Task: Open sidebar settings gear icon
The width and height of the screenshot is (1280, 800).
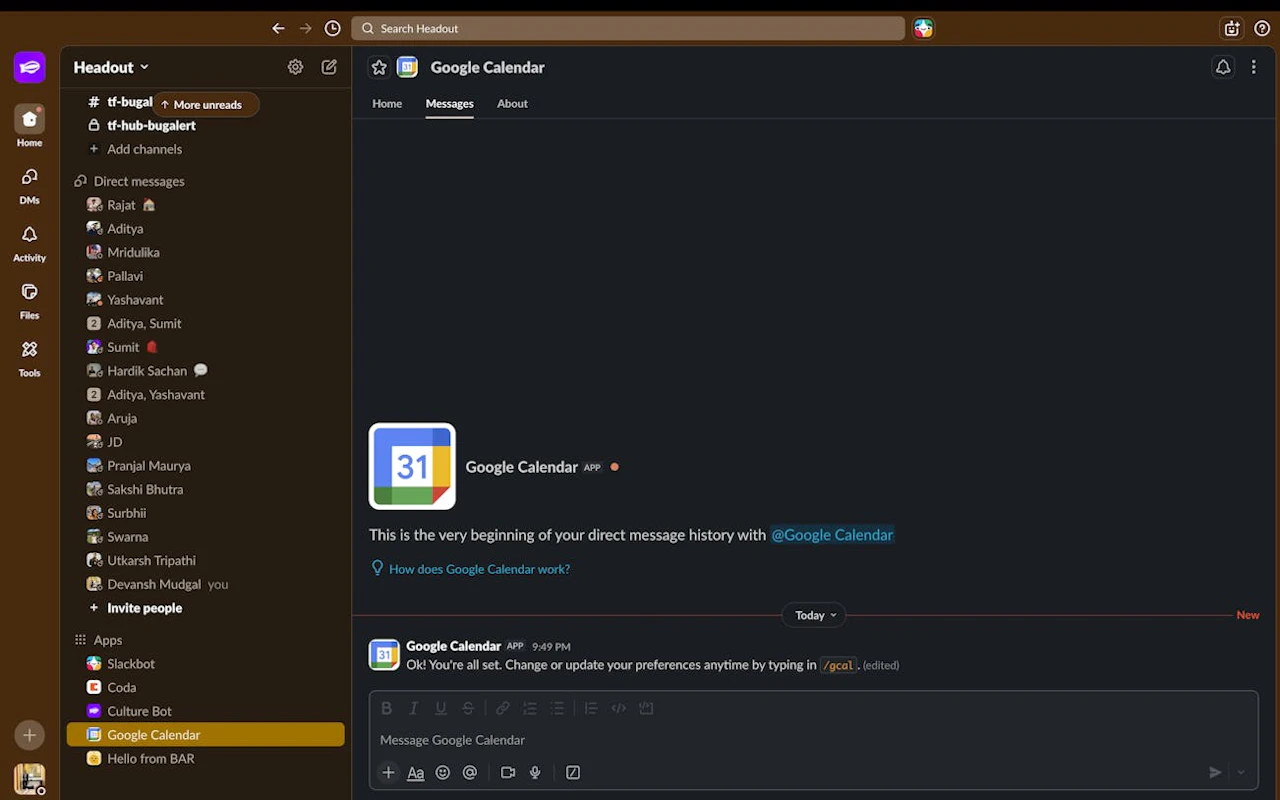Action: (295, 67)
